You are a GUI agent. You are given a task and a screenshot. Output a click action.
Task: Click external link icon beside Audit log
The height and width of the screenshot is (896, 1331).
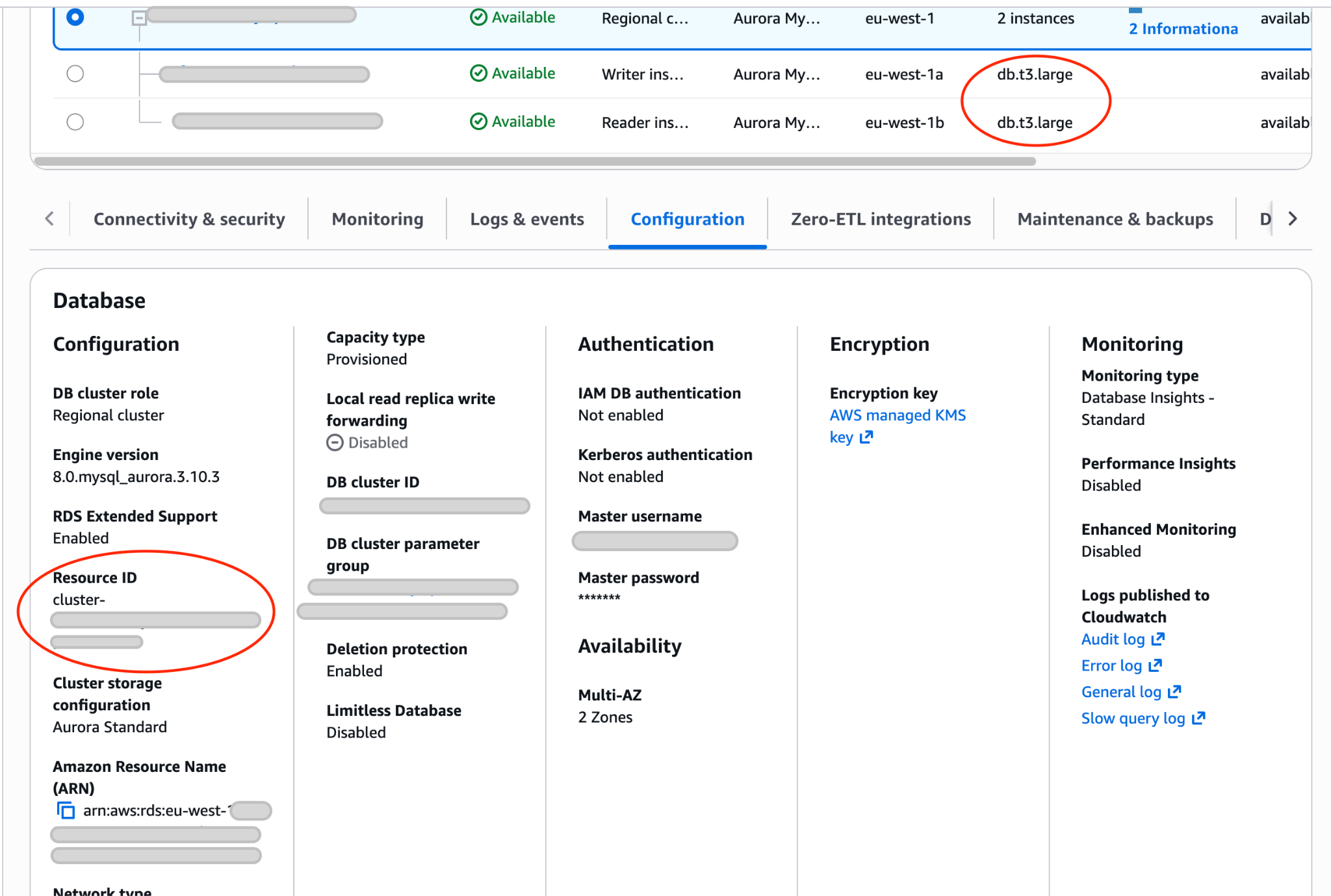coord(1157,639)
